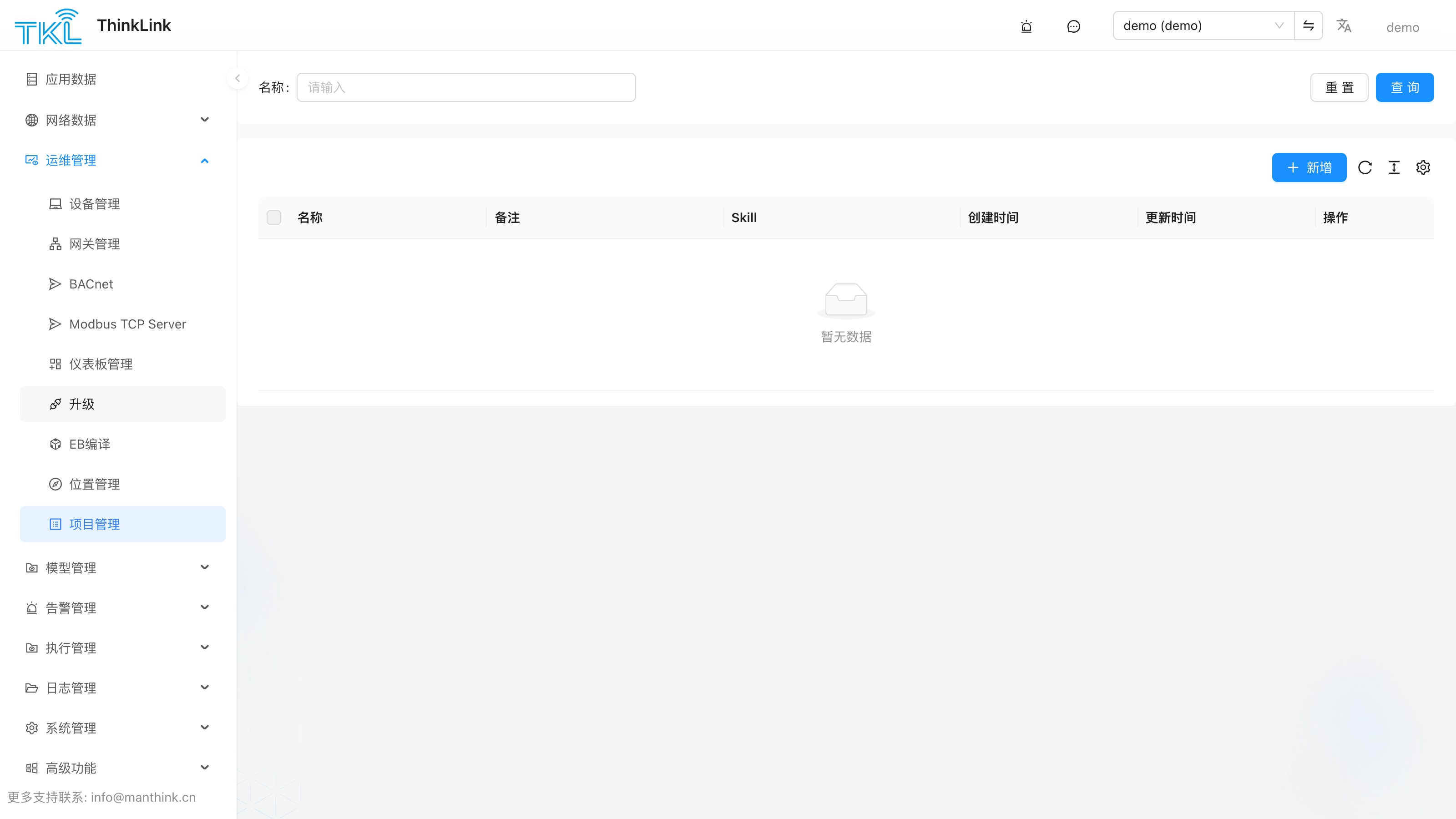
Task: Click the laptop icon for 设备管理
Action: point(56,204)
